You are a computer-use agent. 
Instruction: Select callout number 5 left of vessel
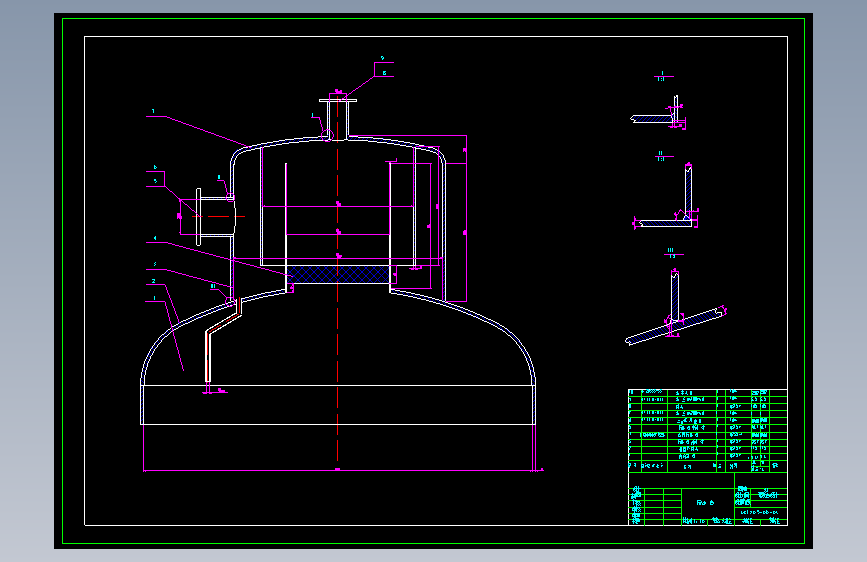coord(155,181)
